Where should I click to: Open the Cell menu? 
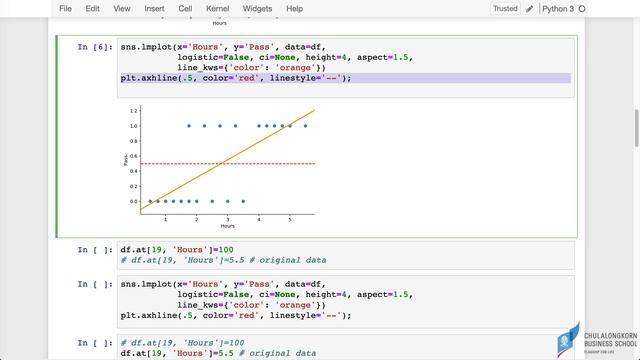coord(185,9)
